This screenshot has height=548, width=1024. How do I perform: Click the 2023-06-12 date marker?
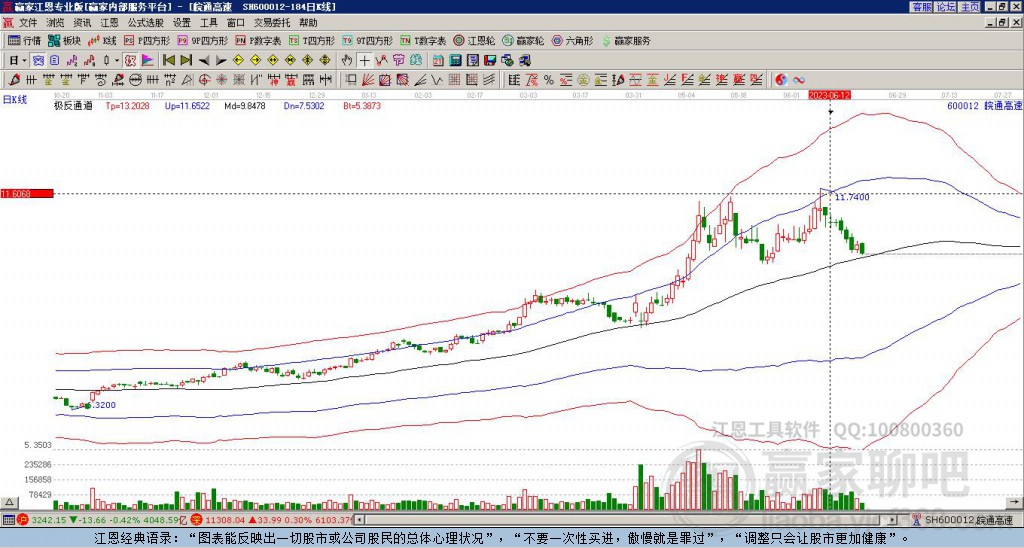click(829, 95)
